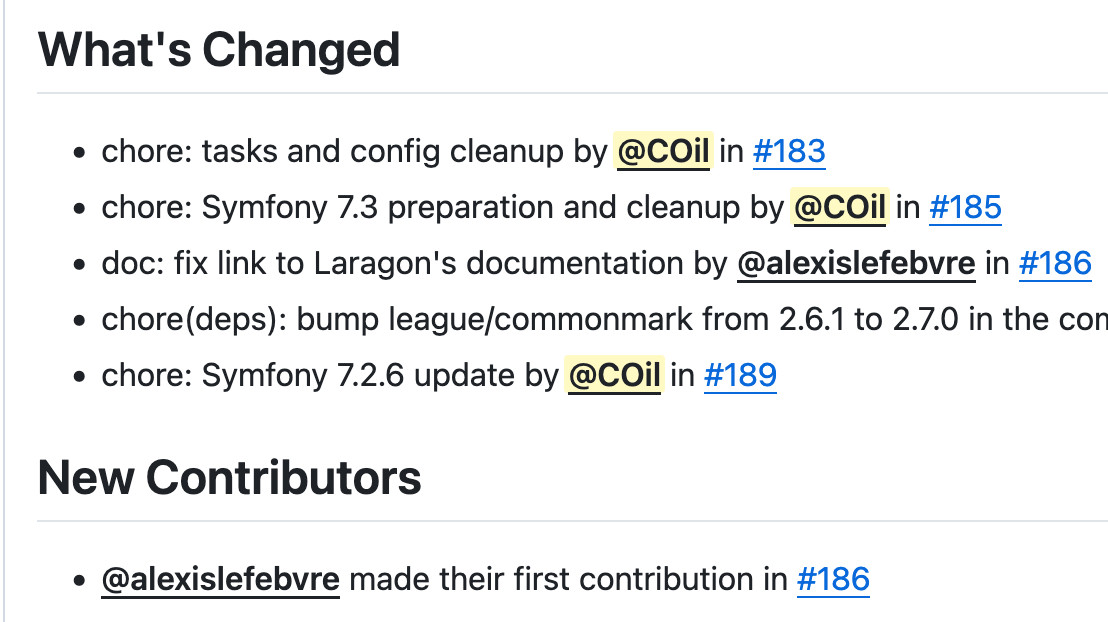Open pull request #185 link
Image resolution: width=1108 pixels, height=622 pixels.
965,207
